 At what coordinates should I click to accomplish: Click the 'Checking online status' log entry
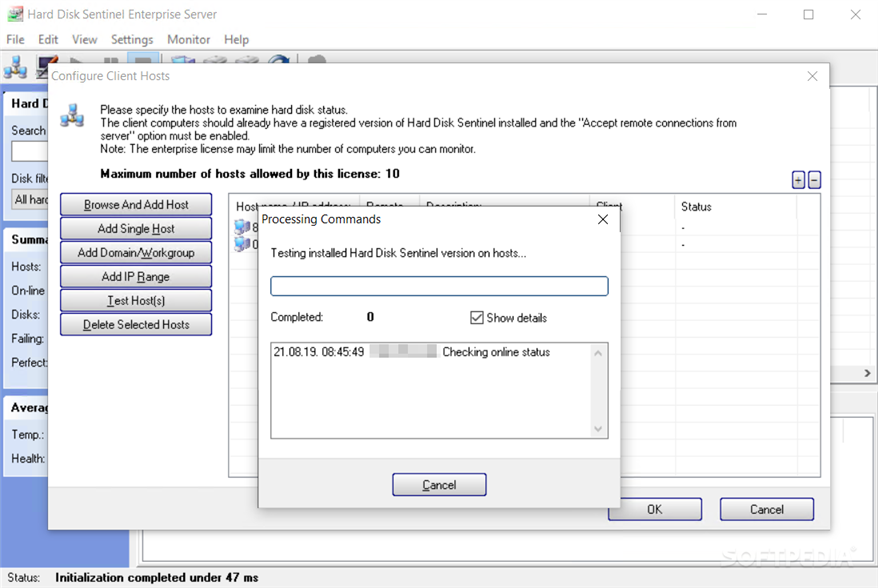[x=496, y=352]
